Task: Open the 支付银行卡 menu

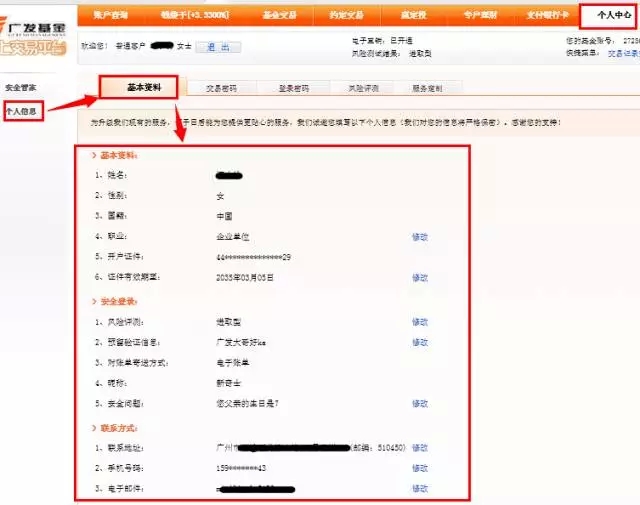Action: [547, 16]
